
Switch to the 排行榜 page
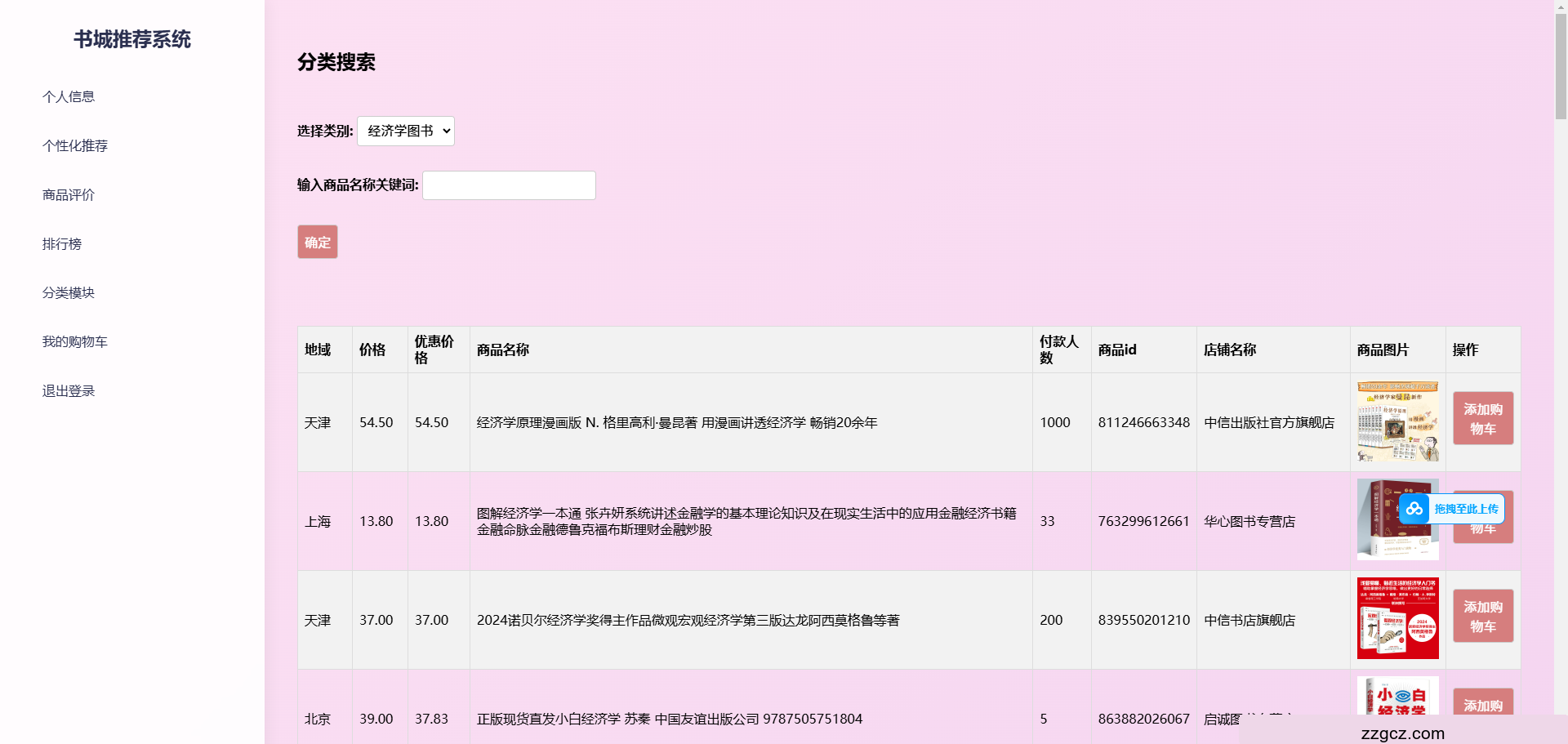click(x=62, y=243)
